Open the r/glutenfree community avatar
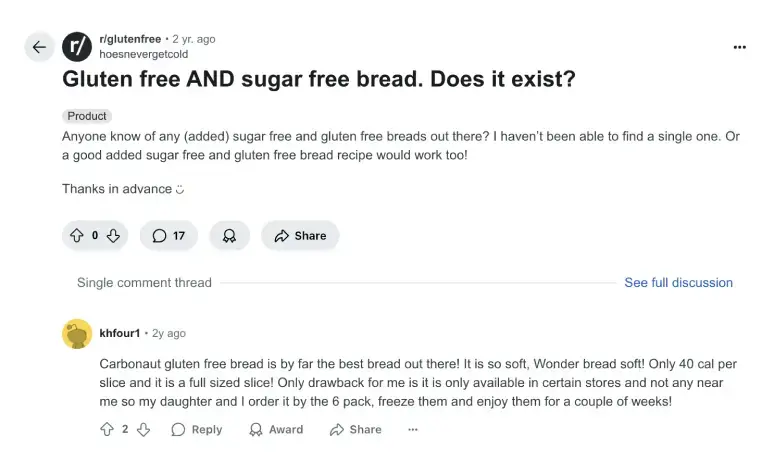 pyautogui.click(x=77, y=47)
